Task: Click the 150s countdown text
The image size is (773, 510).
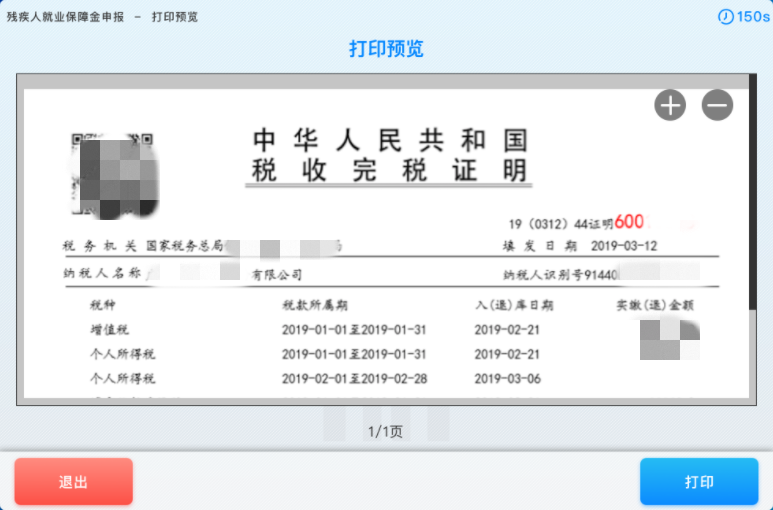Action: [753, 17]
